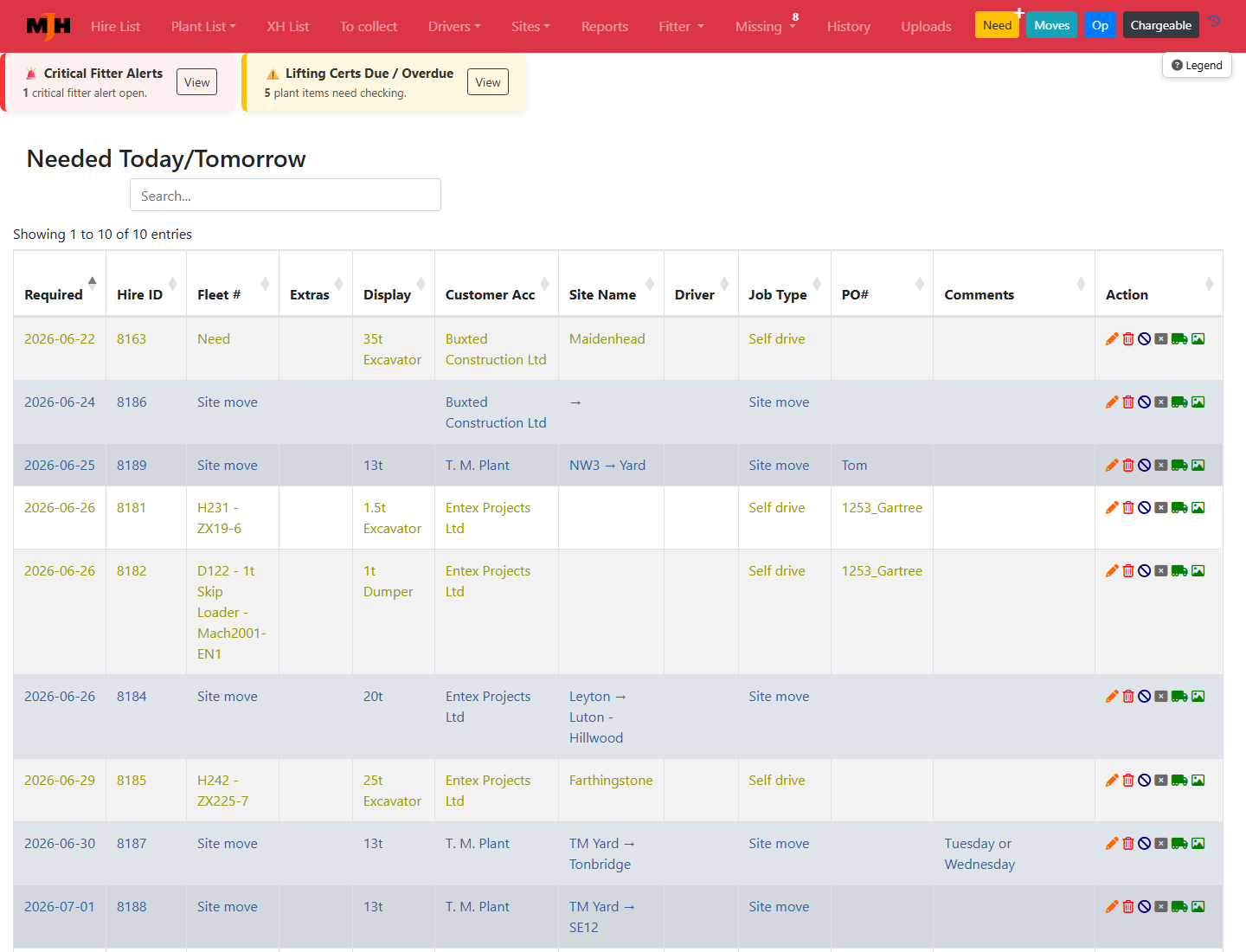
Task: Click the edit pencil icon for hire 8163
Action: 1112,339
